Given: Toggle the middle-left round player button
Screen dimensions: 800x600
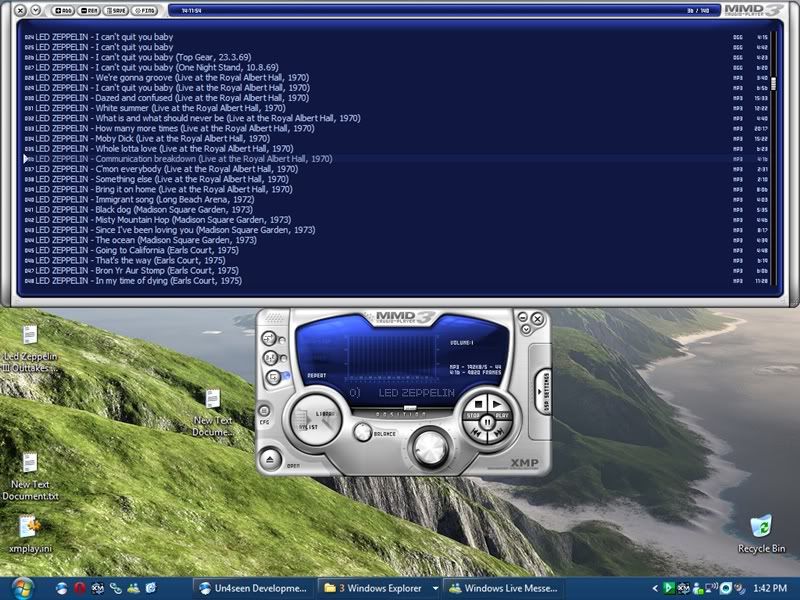Looking at the screenshot, I should click(x=270, y=358).
